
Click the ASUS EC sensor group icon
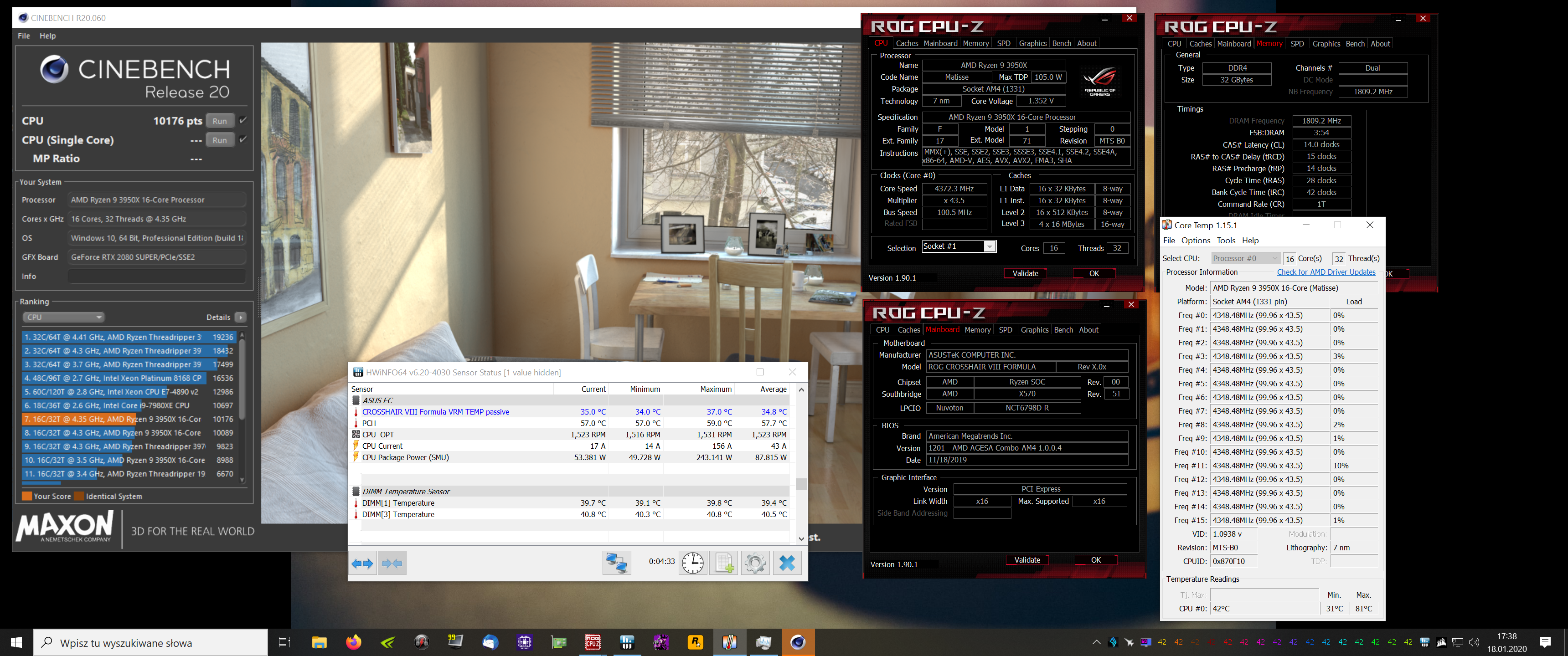[x=356, y=400]
